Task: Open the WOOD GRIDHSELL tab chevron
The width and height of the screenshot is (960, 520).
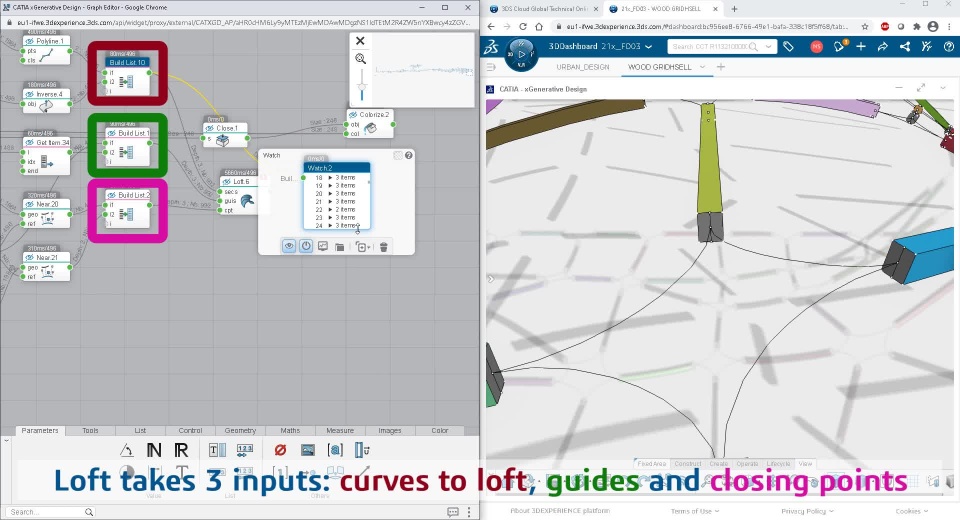Action: point(702,67)
